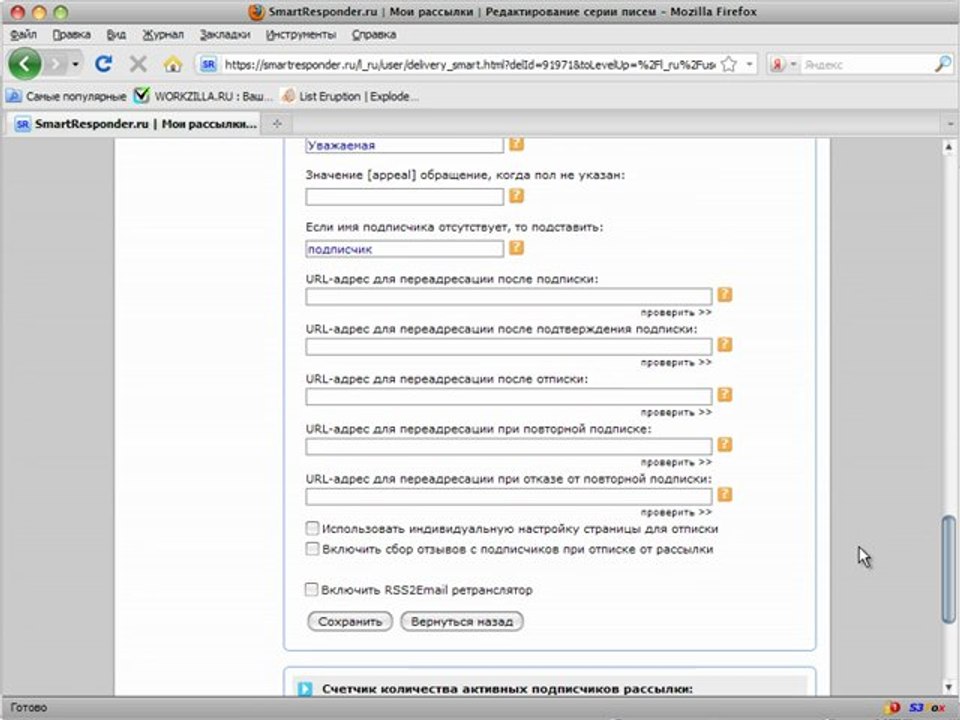
Task: Open the Самые популярные bookmarks folder
Action: [x=66, y=96]
